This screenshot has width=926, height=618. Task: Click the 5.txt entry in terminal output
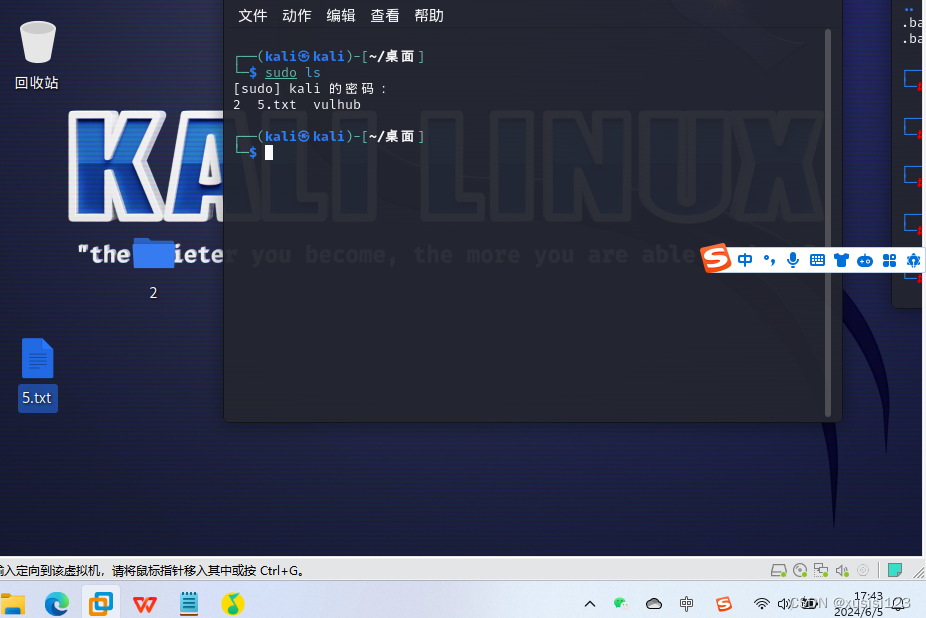point(276,105)
